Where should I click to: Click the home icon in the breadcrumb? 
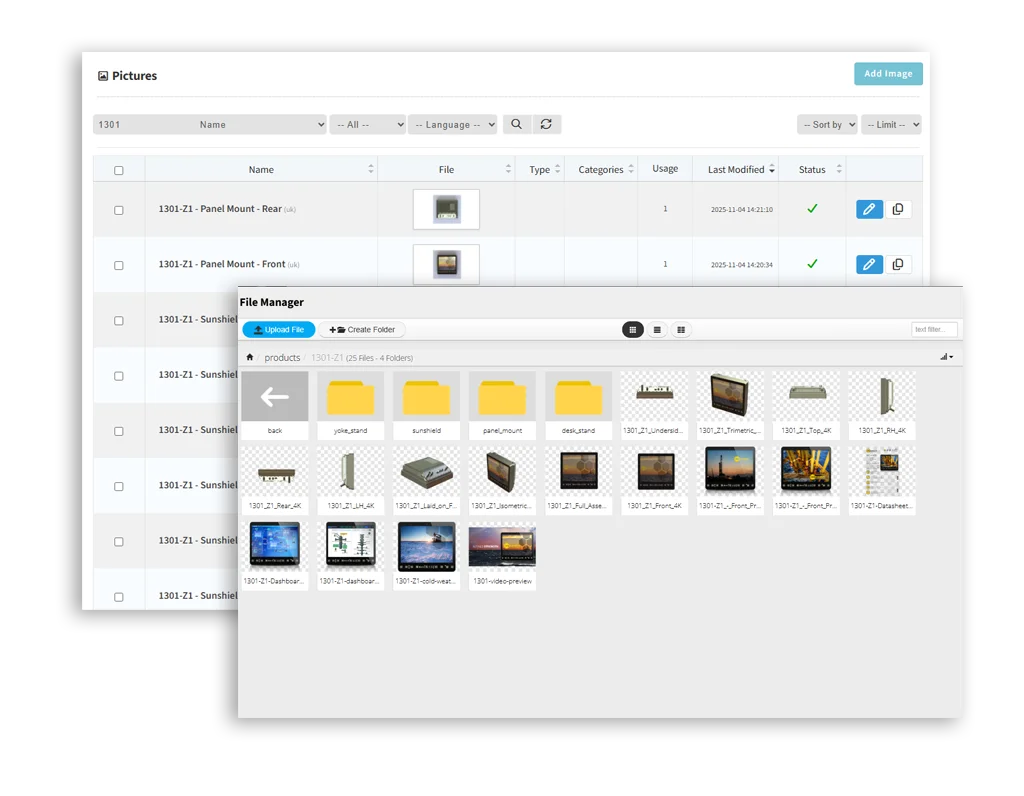click(x=249, y=356)
